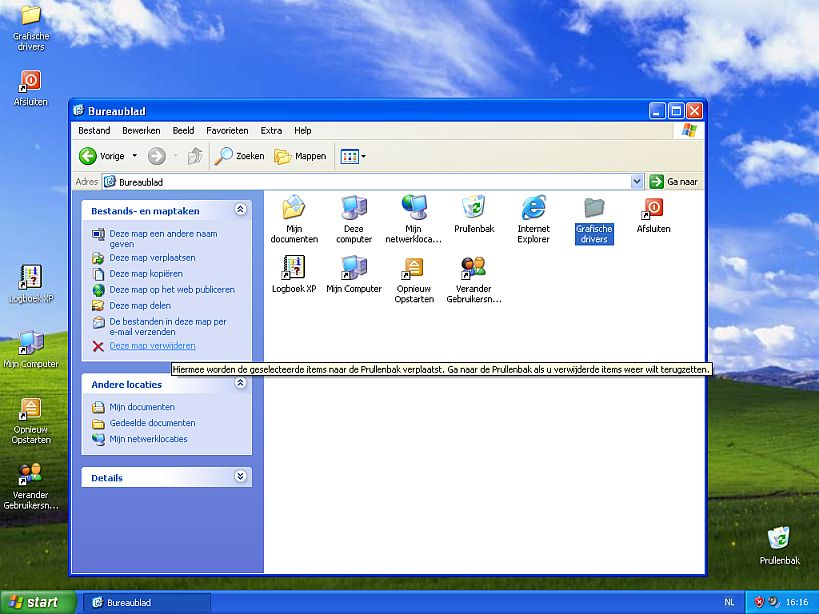Open the Favorieten menu

click(227, 130)
